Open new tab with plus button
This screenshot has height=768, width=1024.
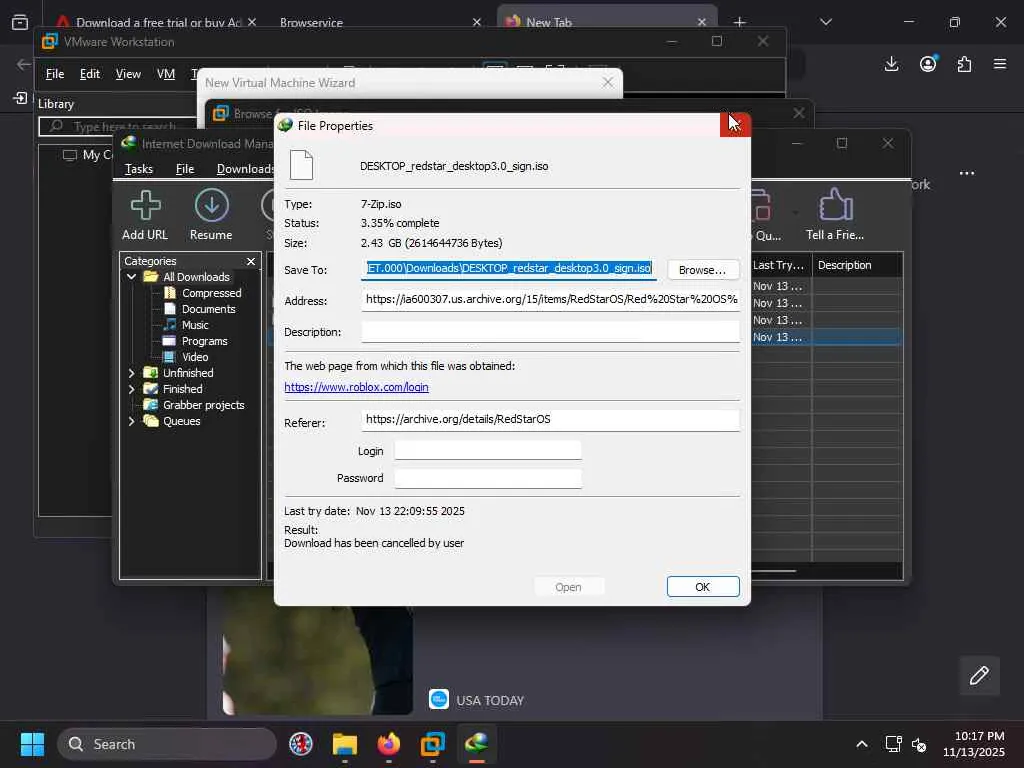point(739,22)
